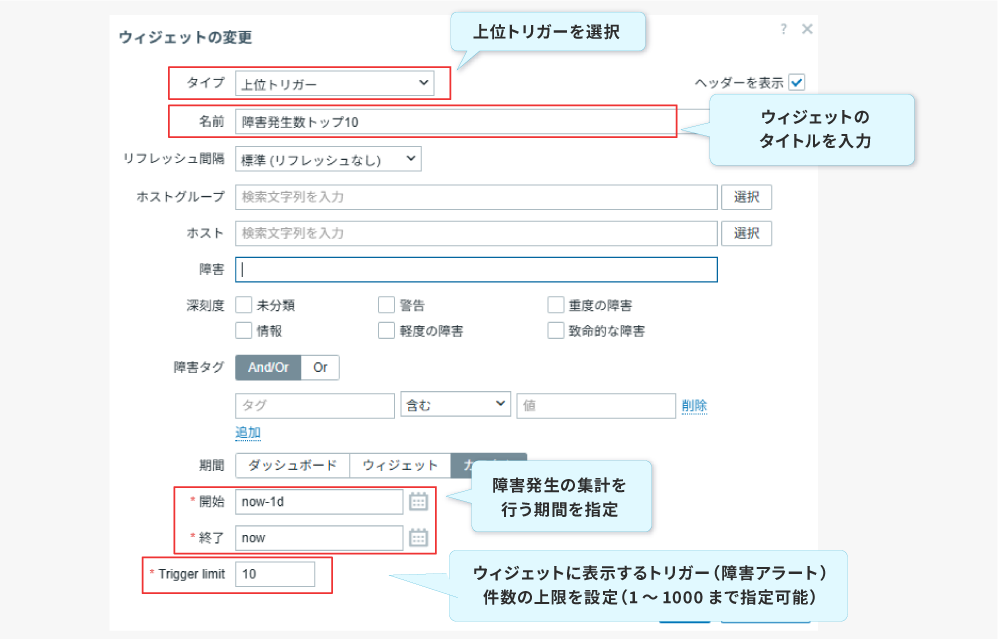Click the 削除 tag link

(695, 406)
